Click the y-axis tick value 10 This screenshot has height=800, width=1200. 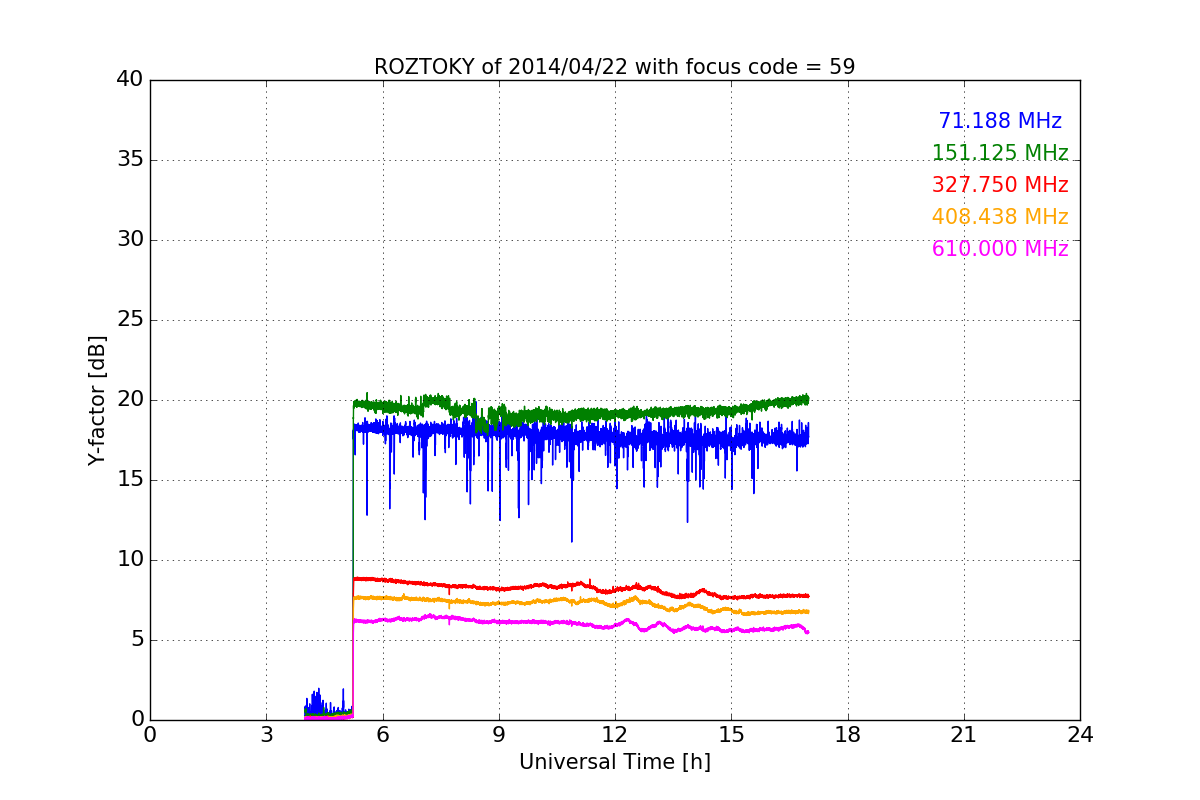(129, 560)
